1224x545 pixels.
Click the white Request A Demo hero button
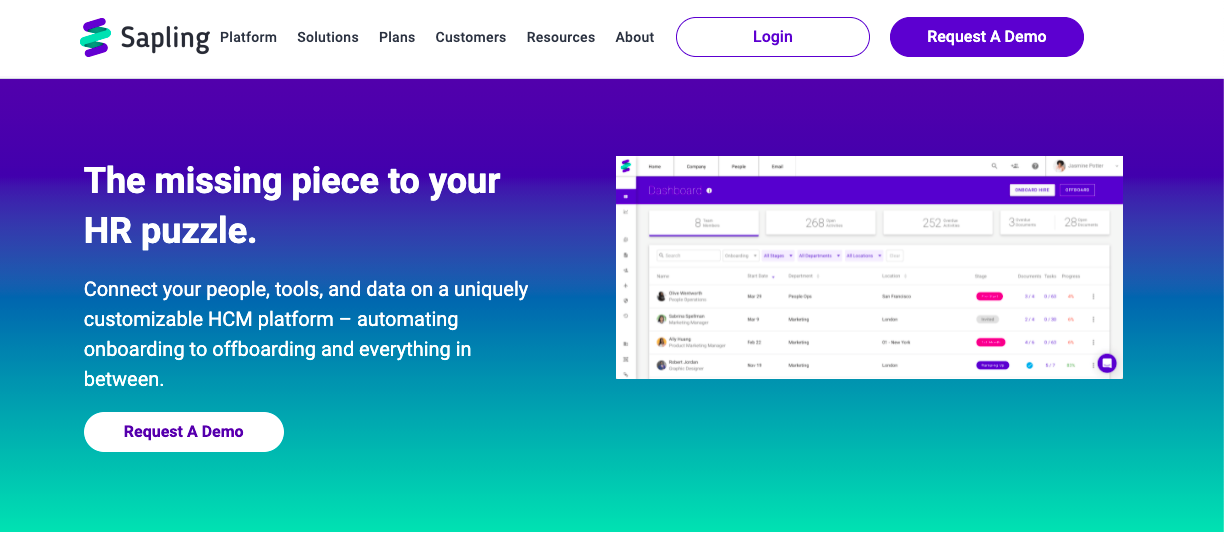[x=184, y=432]
